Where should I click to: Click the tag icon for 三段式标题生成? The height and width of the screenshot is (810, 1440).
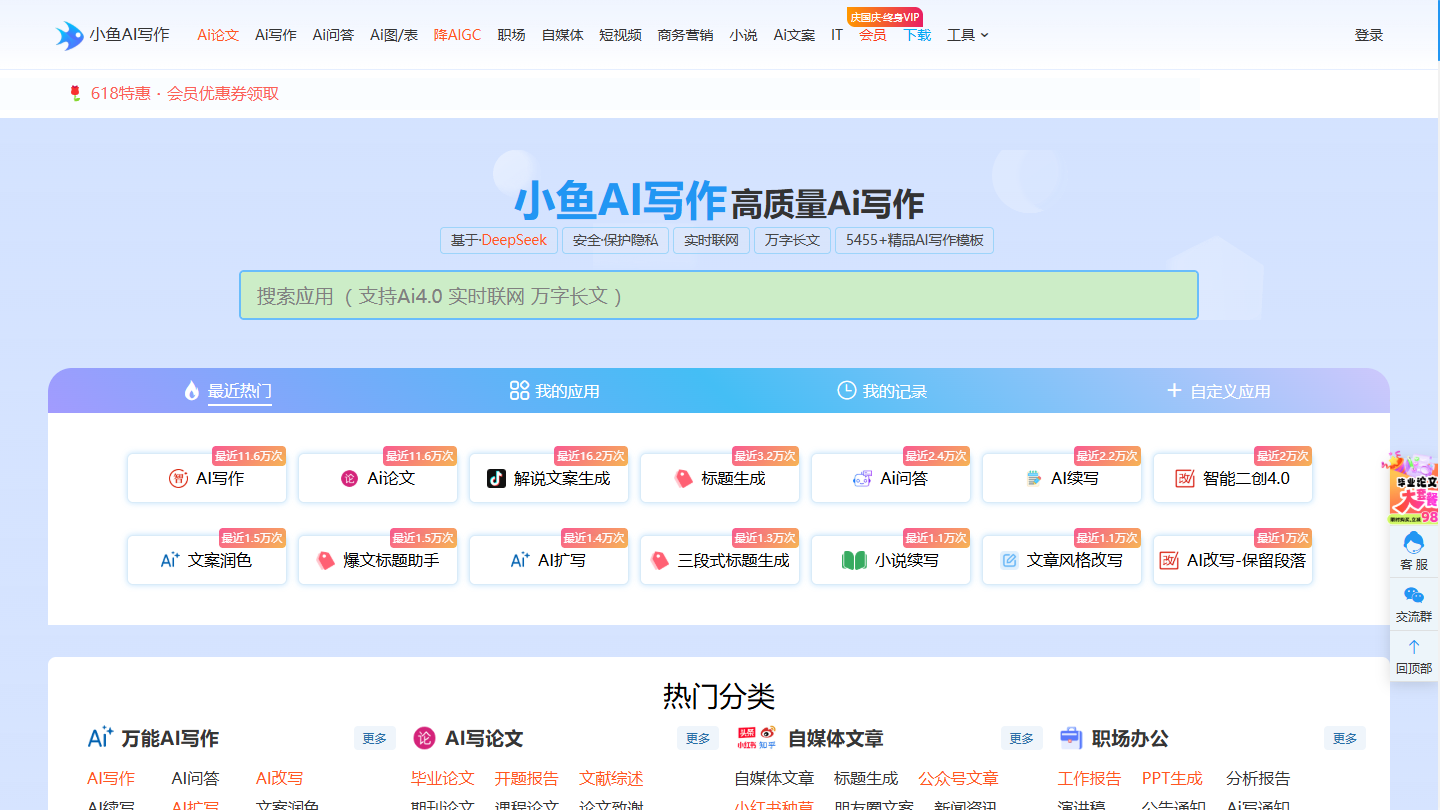660,561
